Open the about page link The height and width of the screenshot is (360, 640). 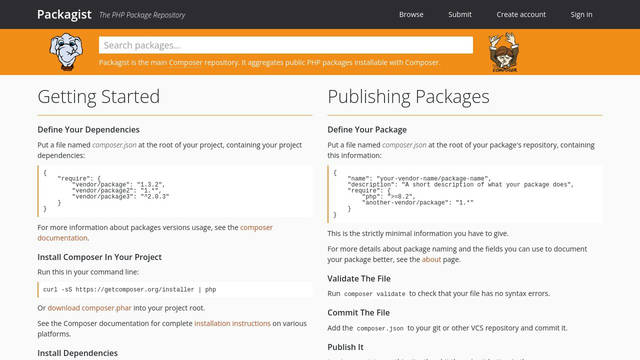click(x=431, y=260)
